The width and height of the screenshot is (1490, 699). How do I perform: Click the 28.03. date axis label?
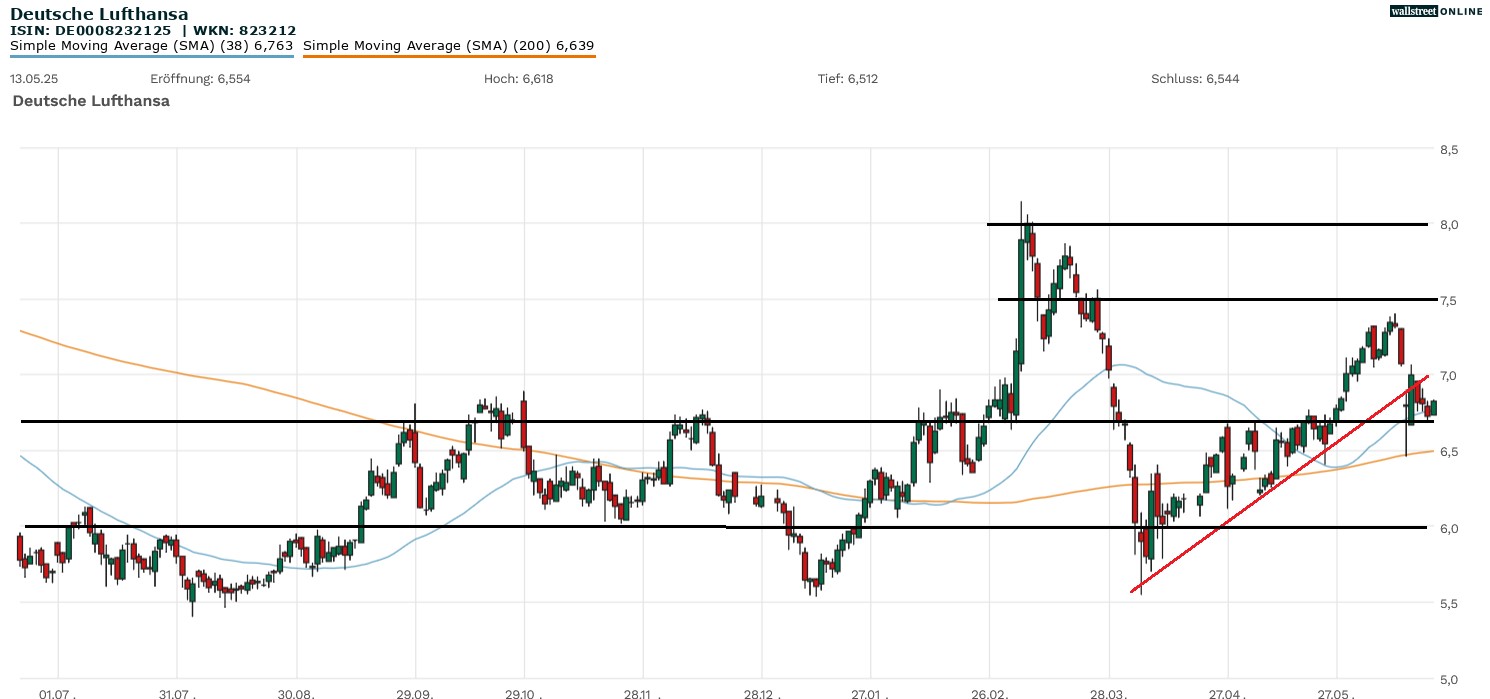1107,692
